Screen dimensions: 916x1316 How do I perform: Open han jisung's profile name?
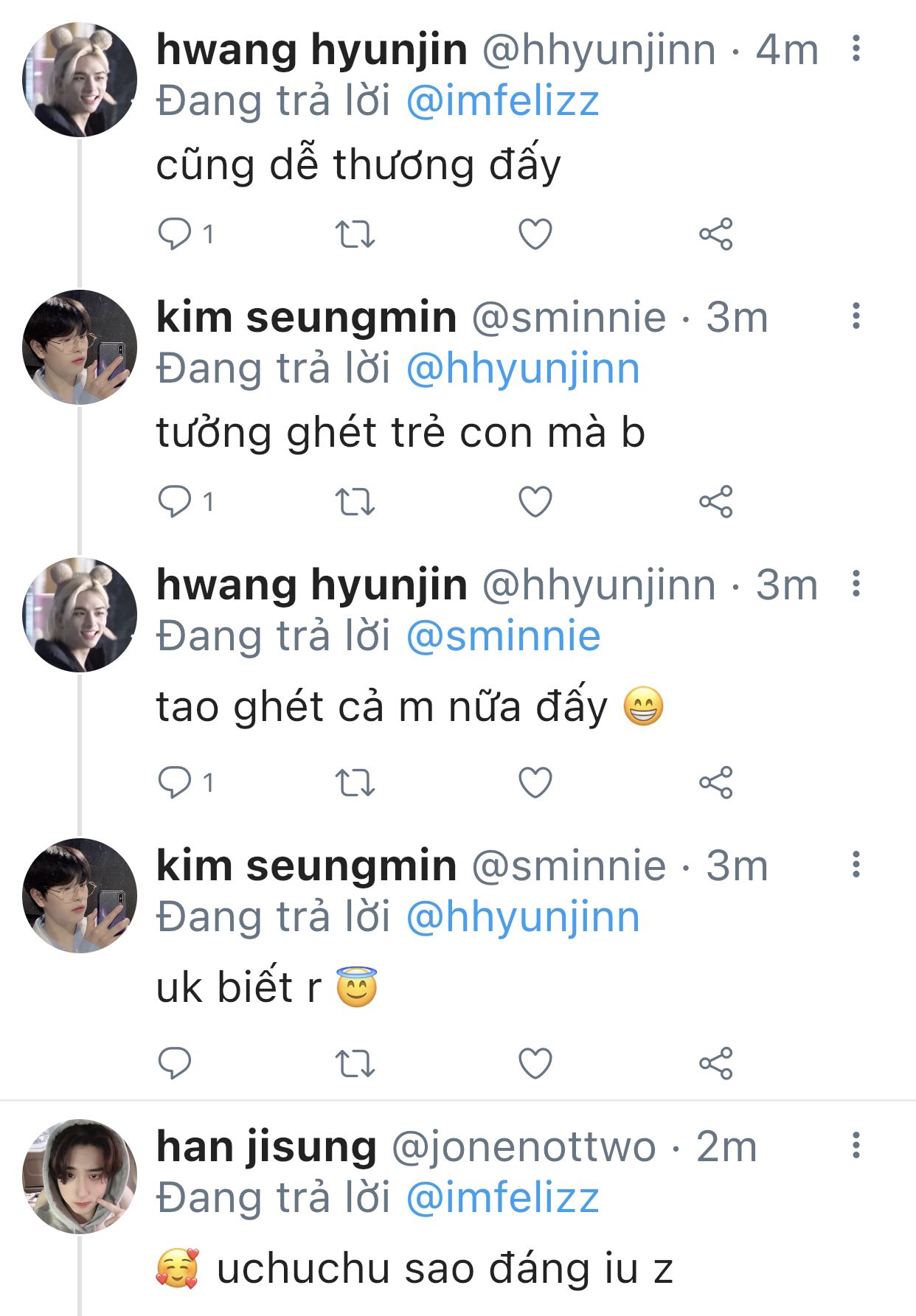[x=266, y=1147]
